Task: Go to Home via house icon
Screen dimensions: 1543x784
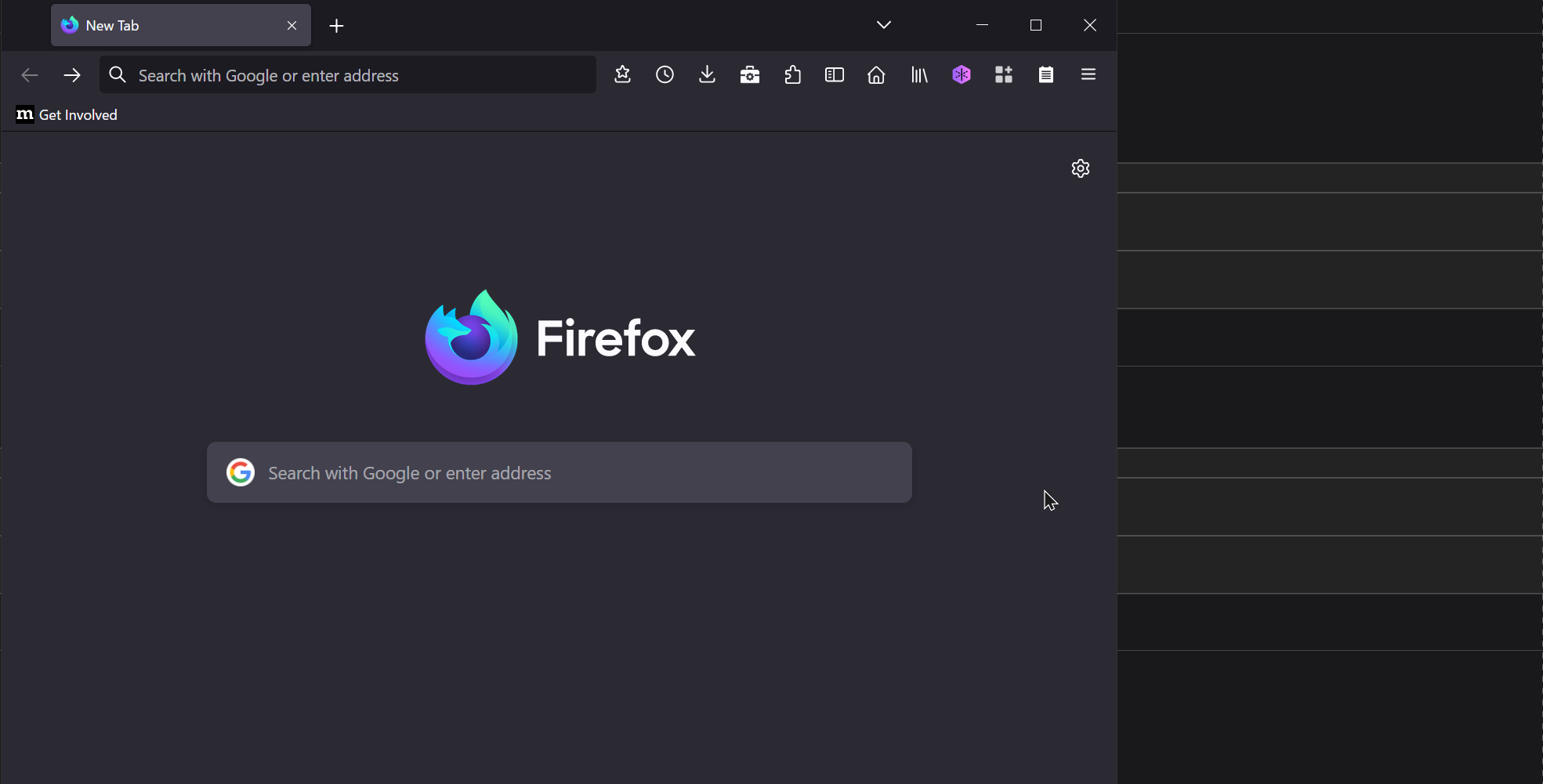Action: 876,74
